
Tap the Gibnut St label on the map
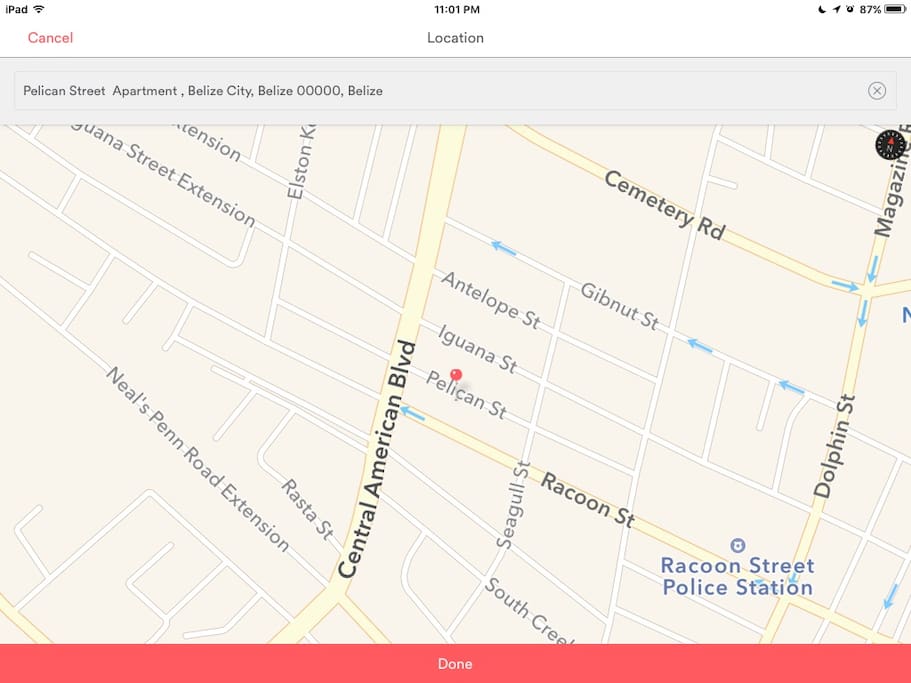(619, 306)
